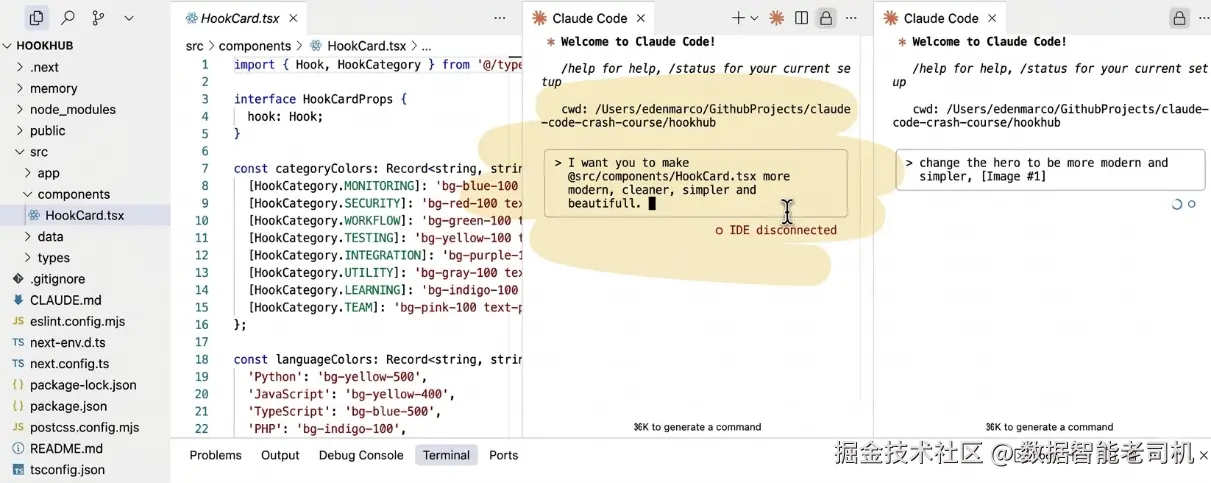Select the middle Claude Code terminal tab

coord(590,18)
